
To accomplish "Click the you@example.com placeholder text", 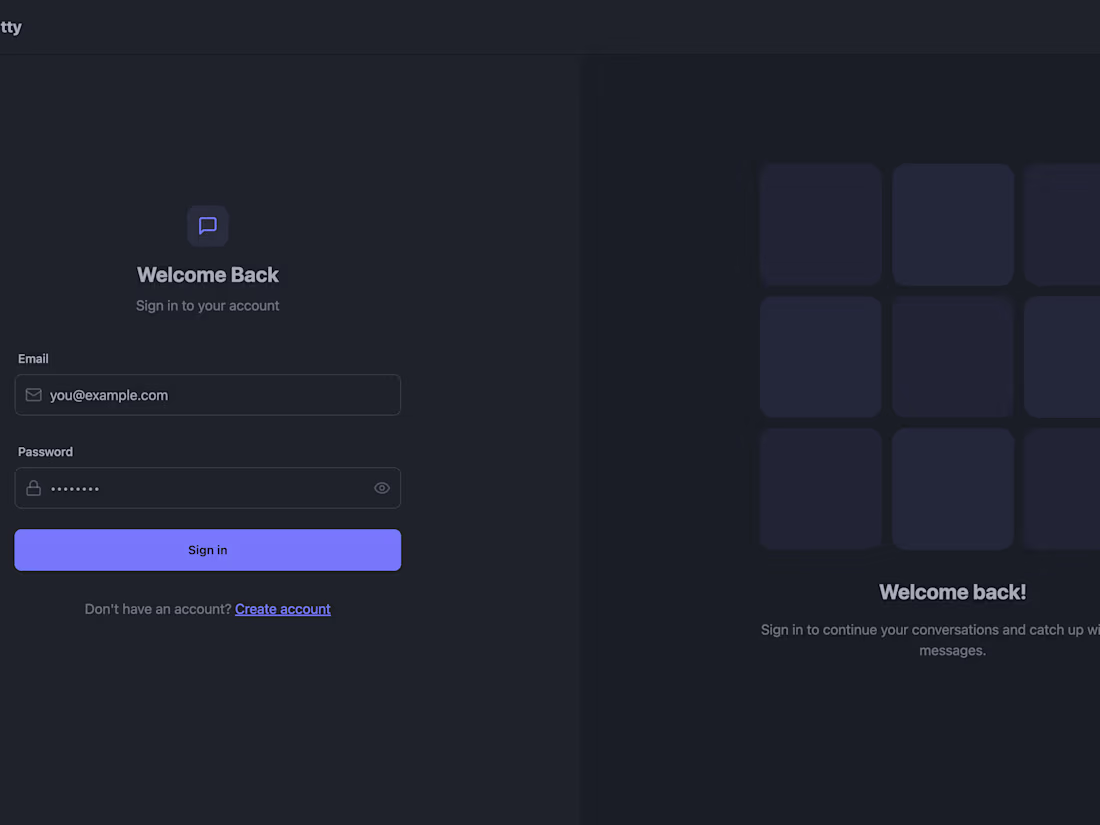I will [x=109, y=394].
